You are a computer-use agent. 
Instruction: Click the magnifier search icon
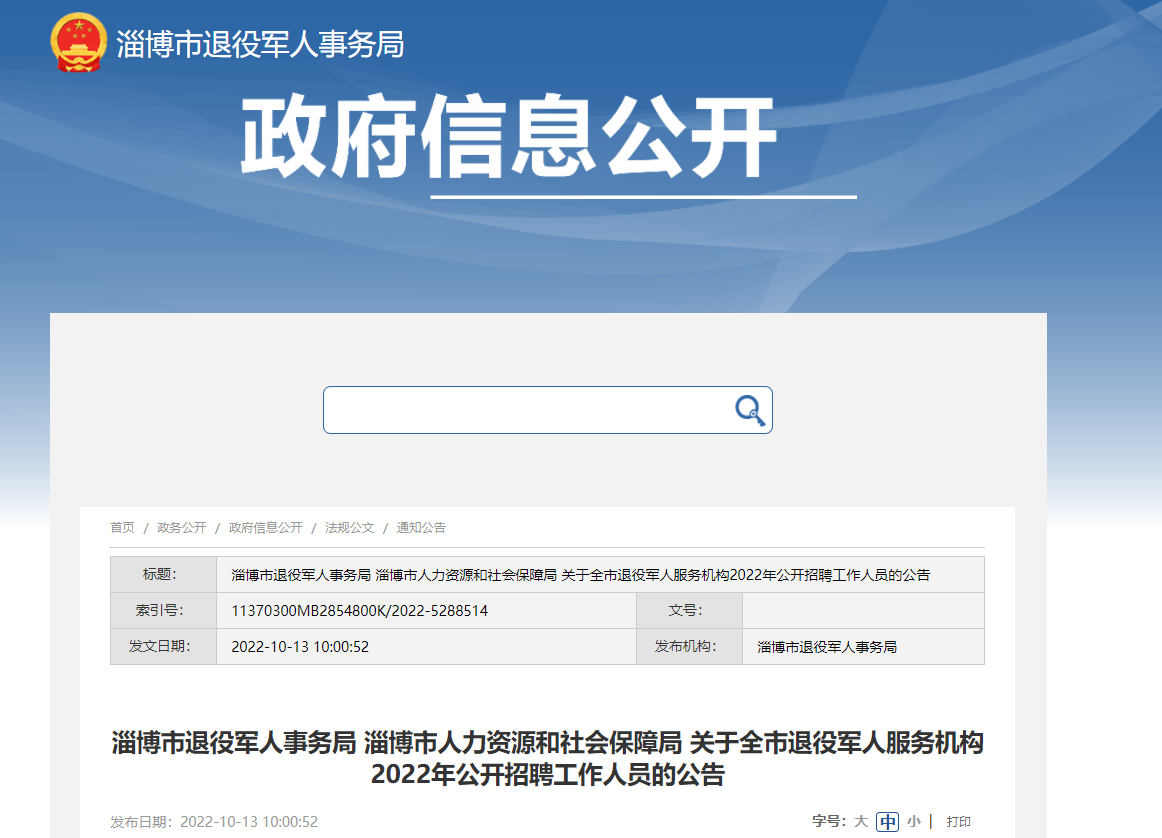(x=749, y=410)
